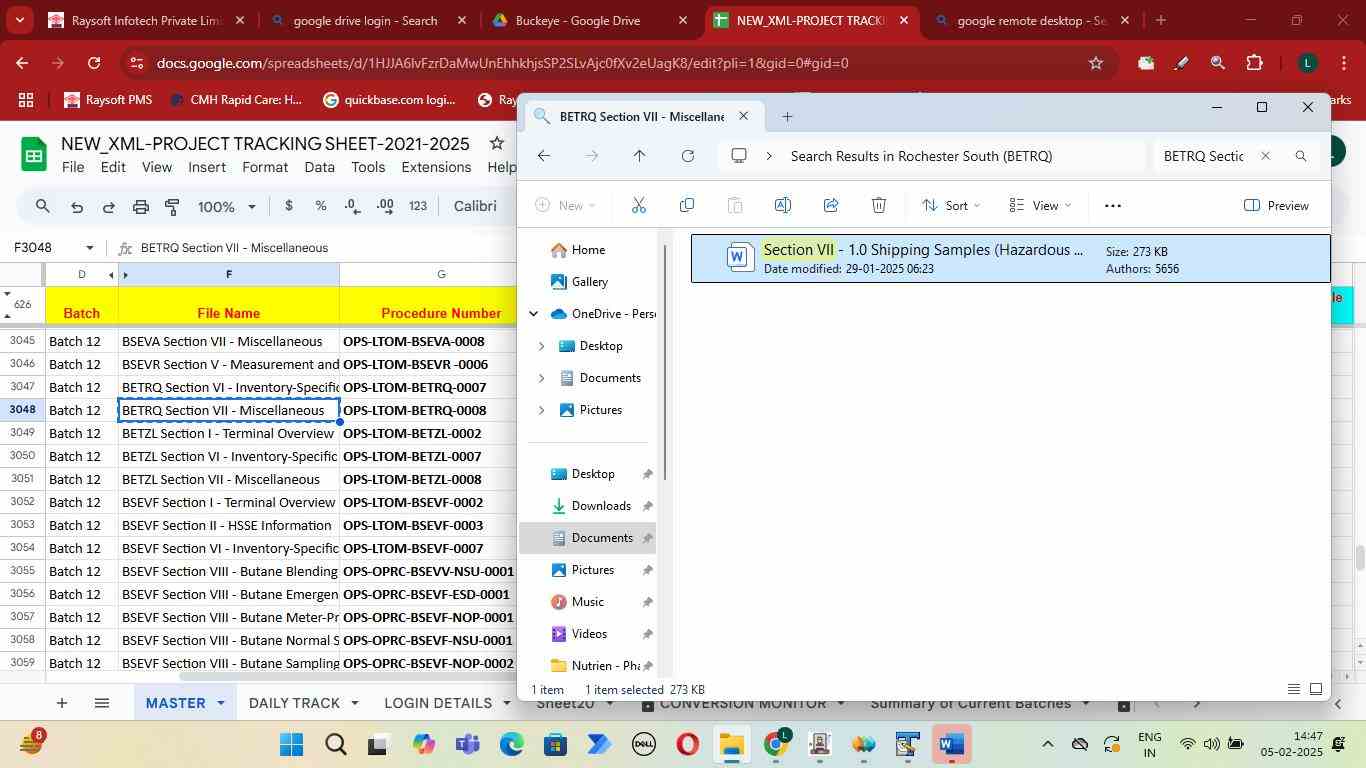1366x768 pixels.
Task: Open Music folder in navigation pane
Action: 587,602
